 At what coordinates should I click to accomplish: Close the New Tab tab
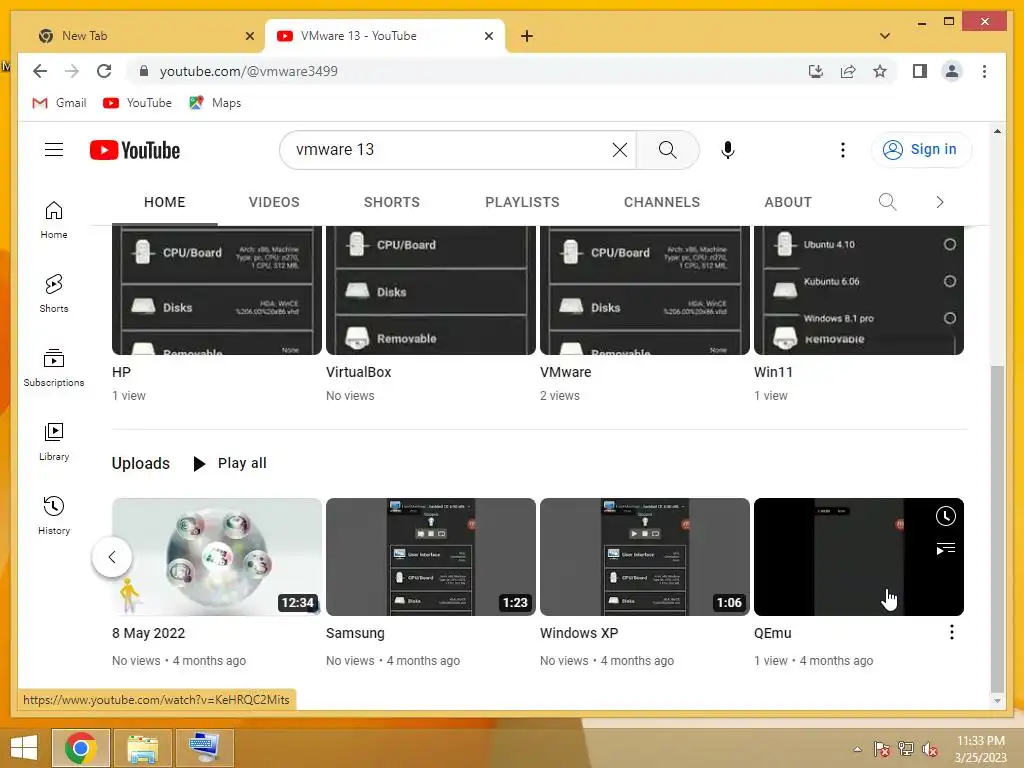[249, 36]
